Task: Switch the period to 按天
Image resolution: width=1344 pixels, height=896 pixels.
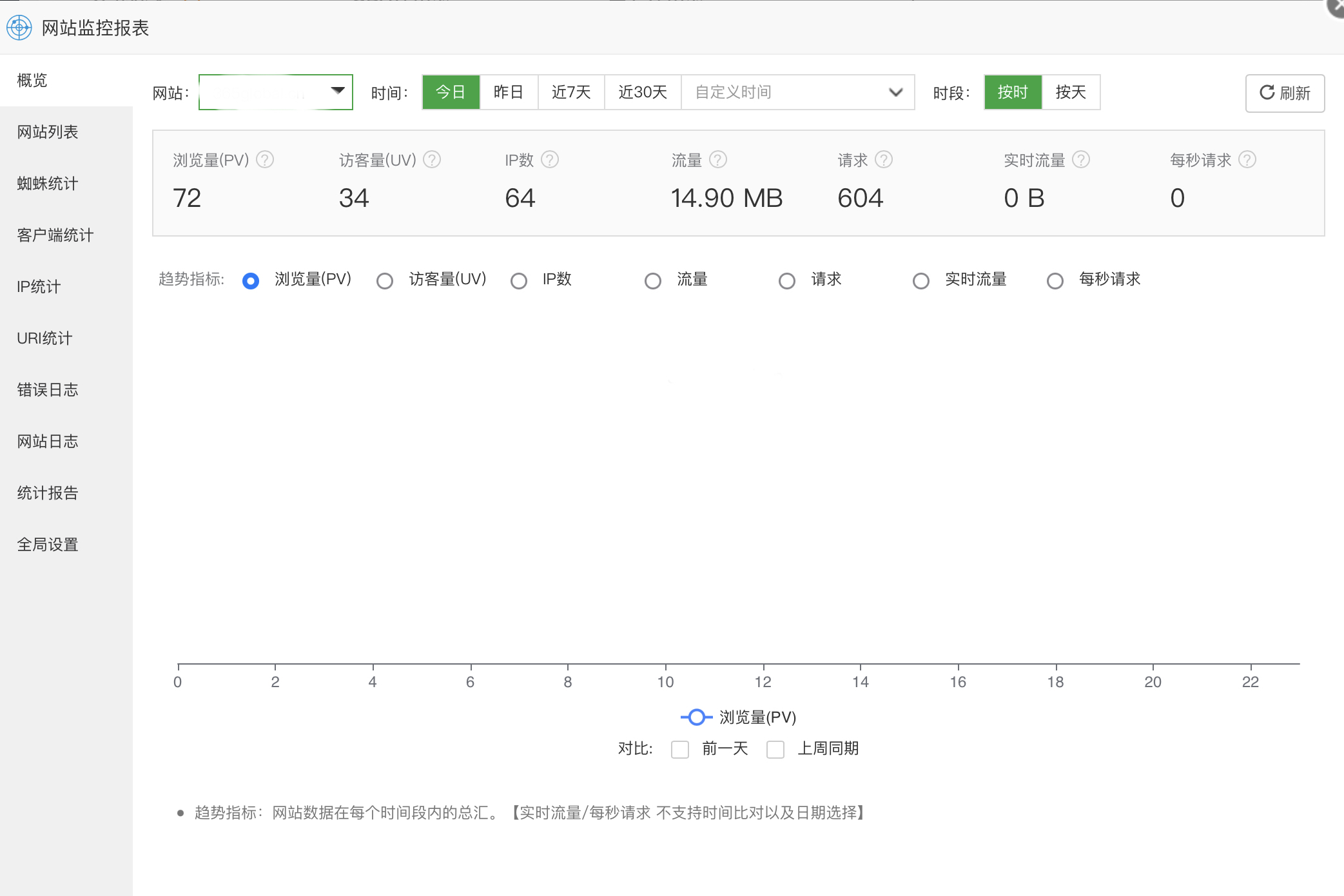Action: (x=1071, y=92)
